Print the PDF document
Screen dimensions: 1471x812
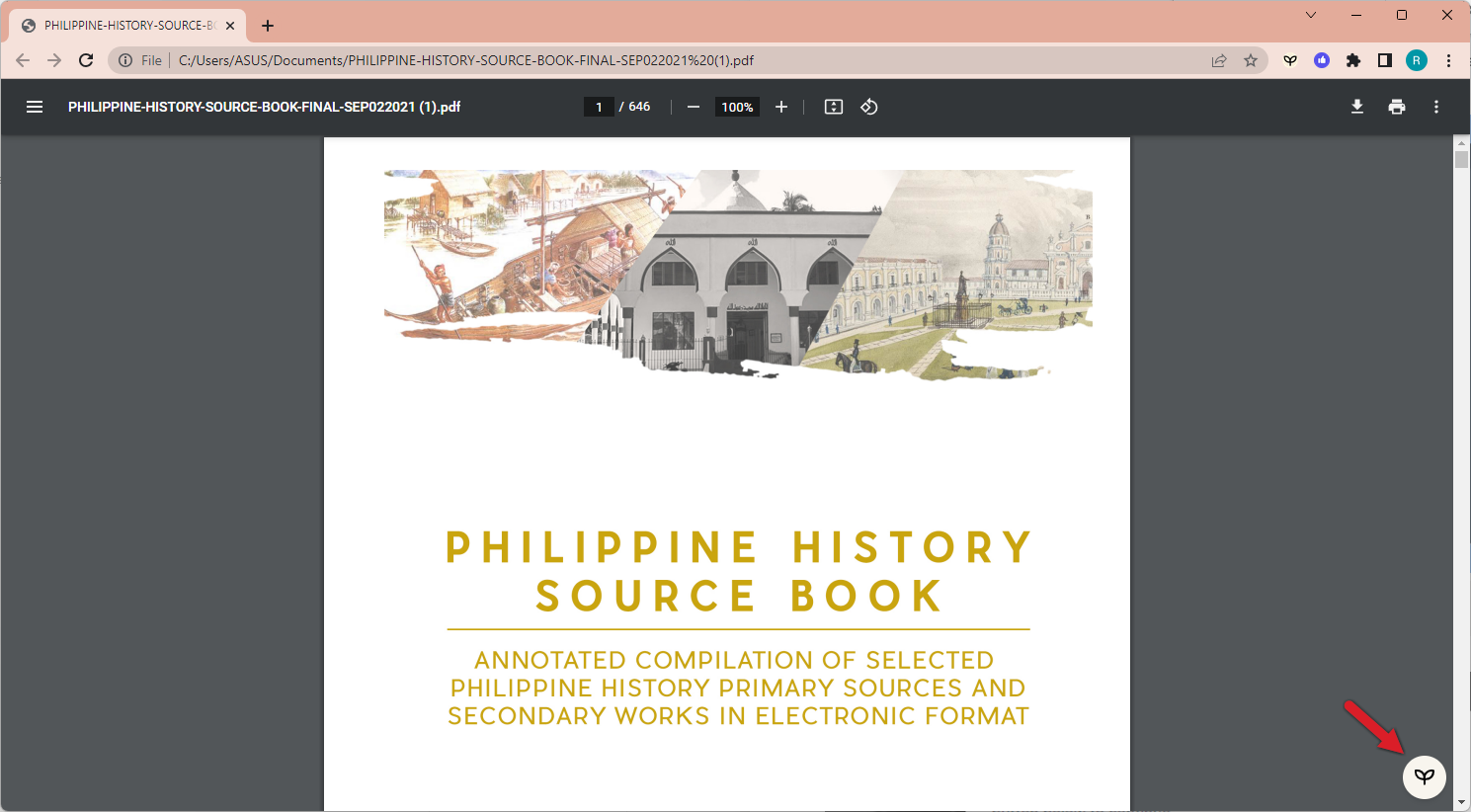tap(1397, 107)
